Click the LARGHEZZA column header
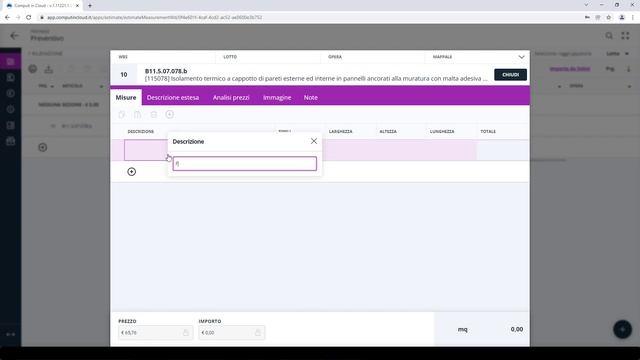The image size is (640, 360). (340, 131)
